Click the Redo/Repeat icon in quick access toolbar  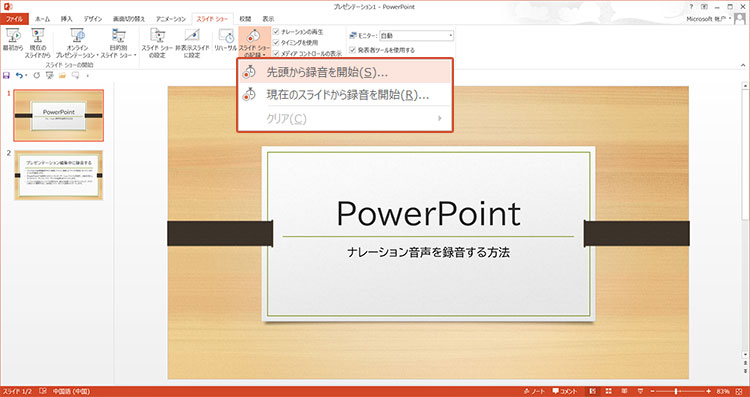[x=36, y=76]
